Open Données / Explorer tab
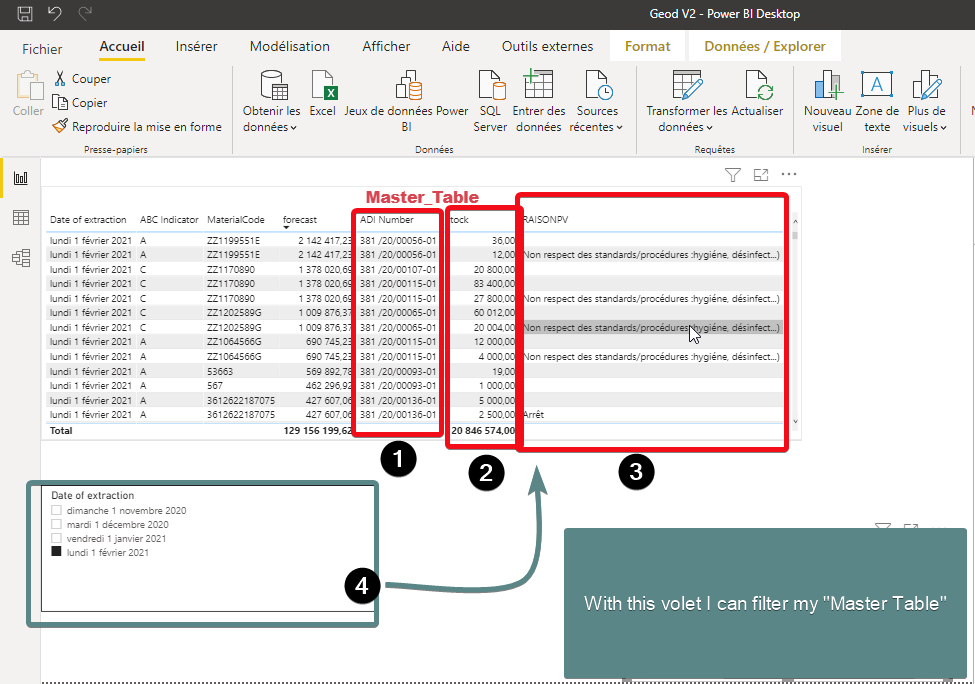The image size is (975, 684). 765,47
